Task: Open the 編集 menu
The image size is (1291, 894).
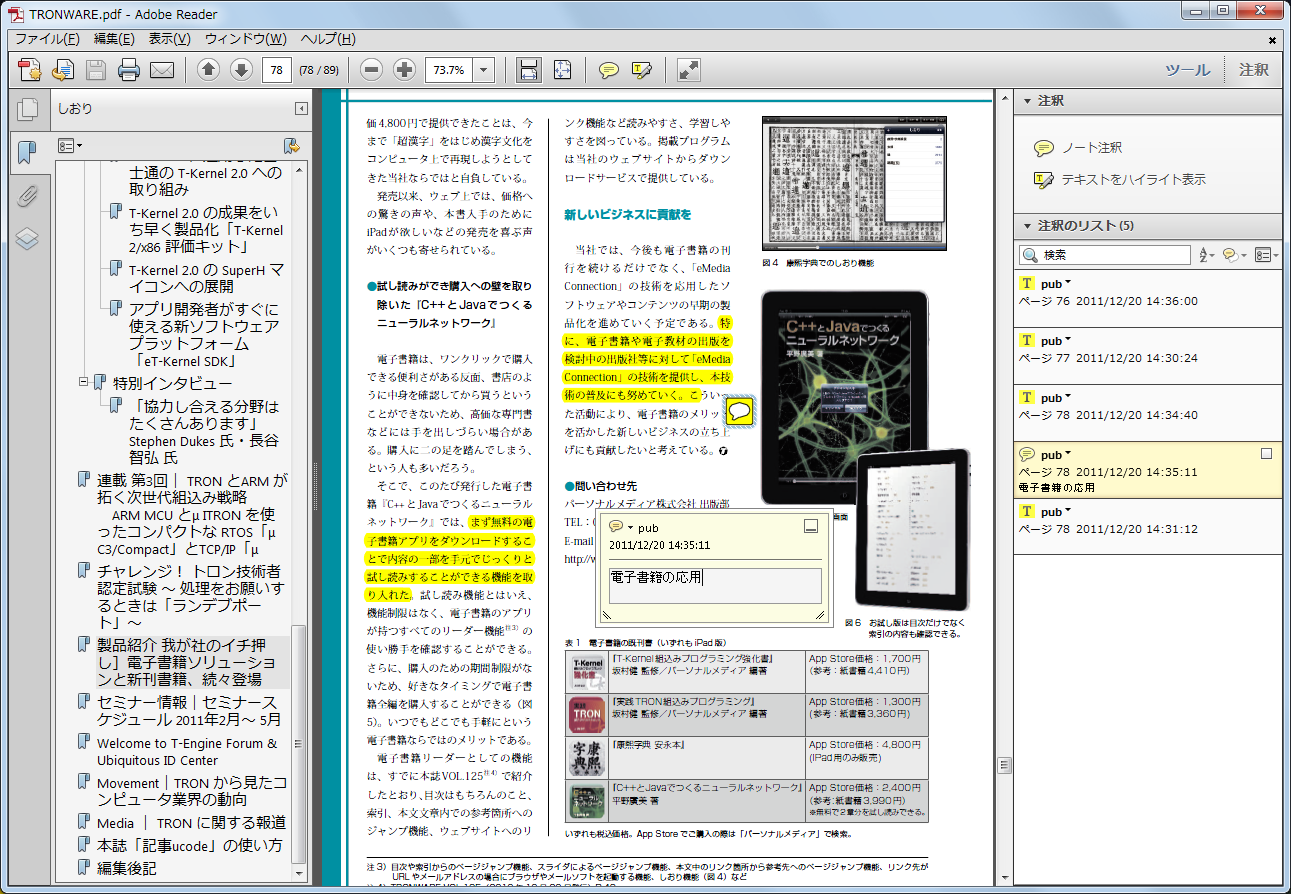Action: [x=114, y=39]
